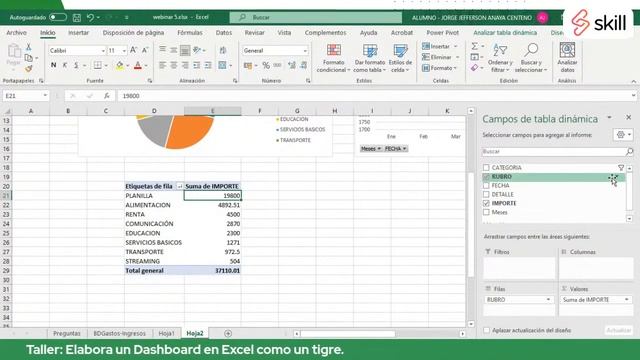Open the FECHA chart field button
The height and width of the screenshot is (360, 640).
(x=396, y=149)
